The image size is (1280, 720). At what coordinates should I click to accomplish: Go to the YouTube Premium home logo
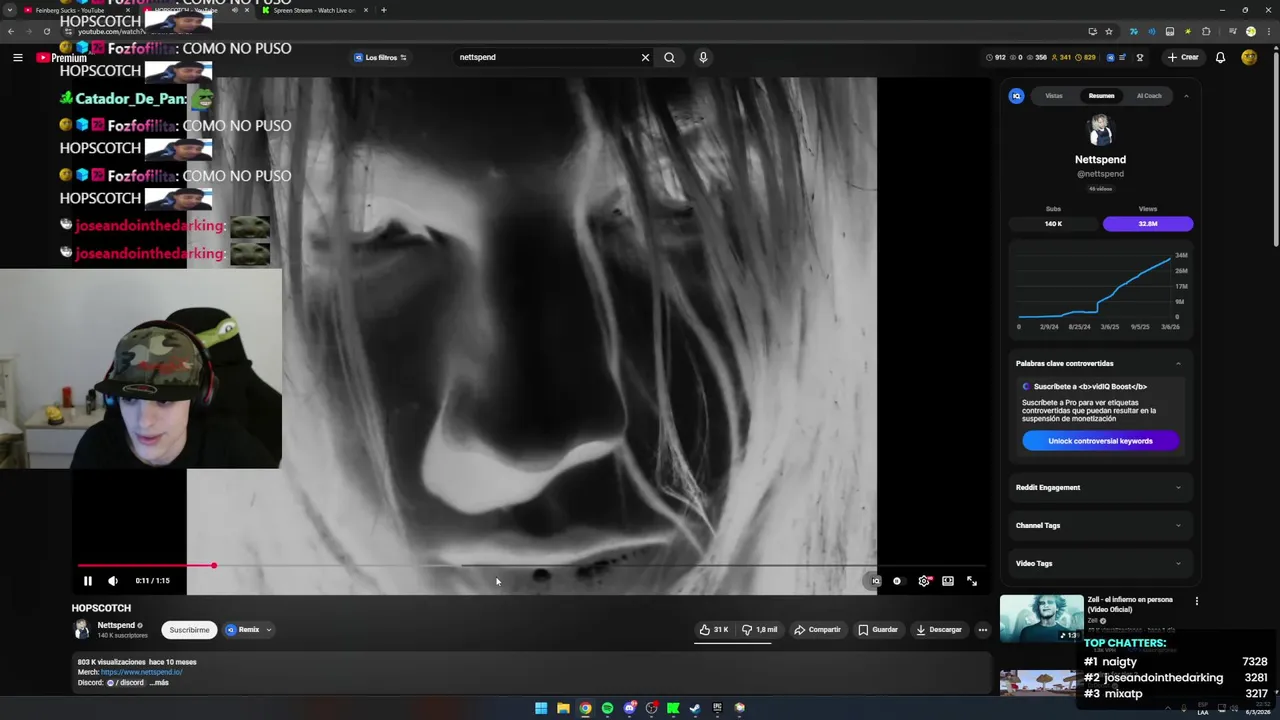pyautogui.click(x=62, y=58)
